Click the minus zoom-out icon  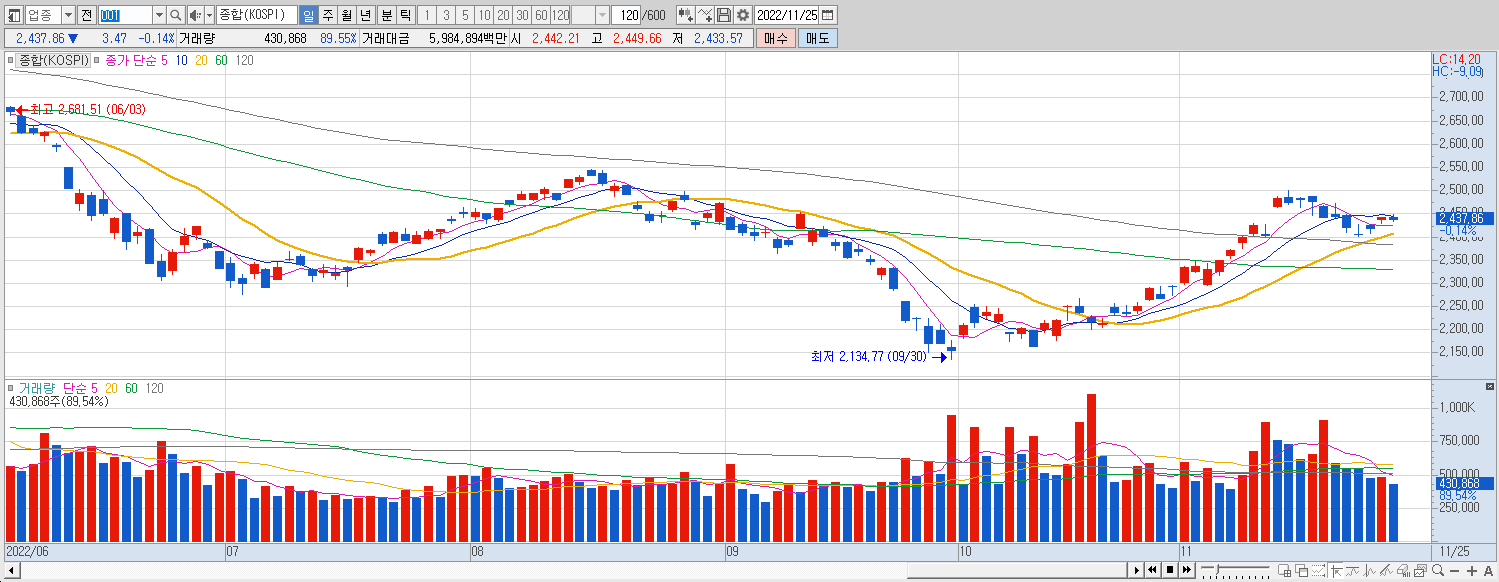1455,571
